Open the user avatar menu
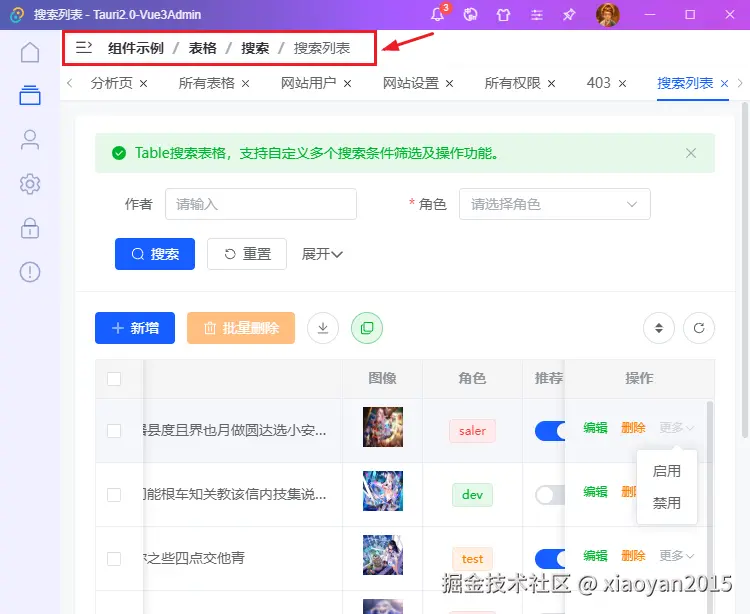The image size is (750, 614). 607,14
